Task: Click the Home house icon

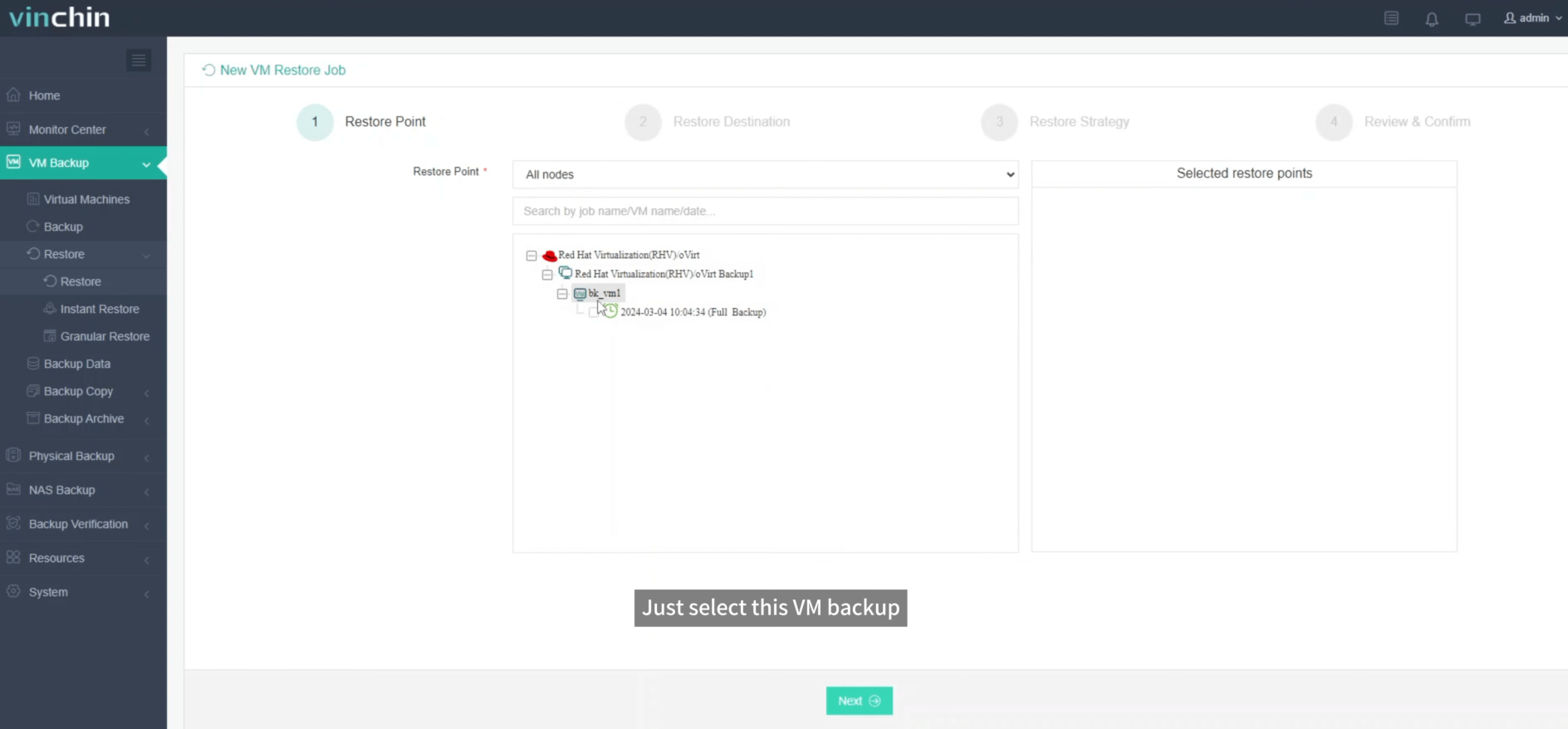Action: point(13,95)
